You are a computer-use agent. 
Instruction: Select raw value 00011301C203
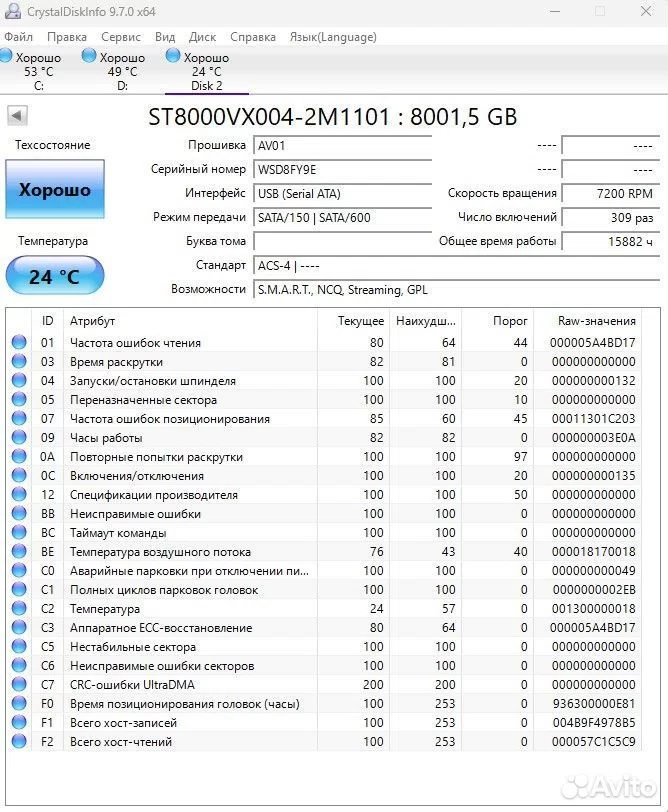coord(593,419)
